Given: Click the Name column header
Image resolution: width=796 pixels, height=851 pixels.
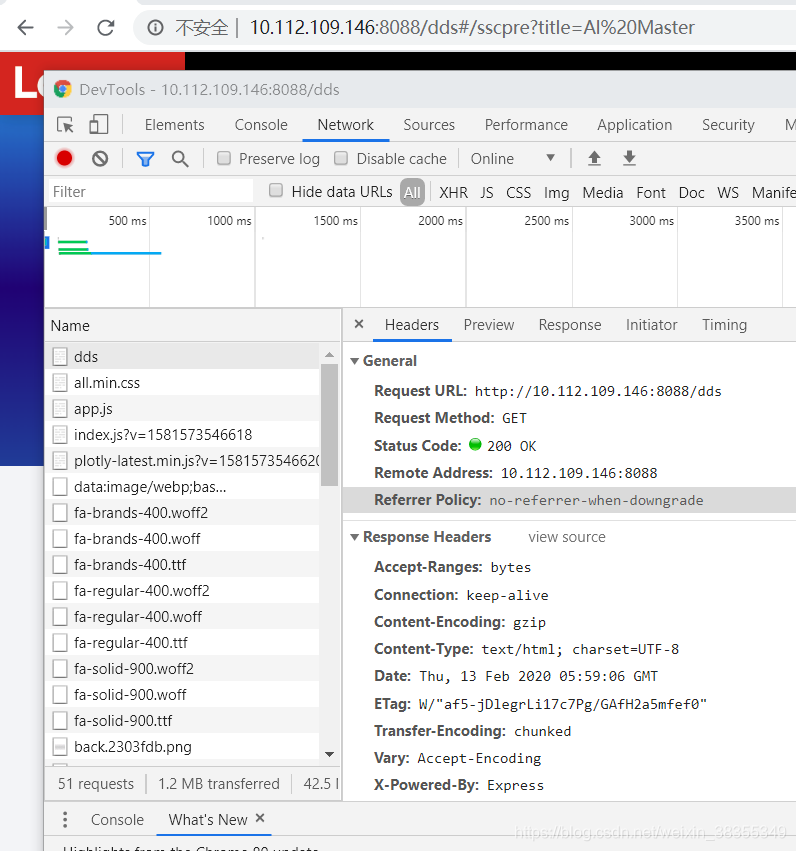Looking at the screenshot, I should 193,326.
